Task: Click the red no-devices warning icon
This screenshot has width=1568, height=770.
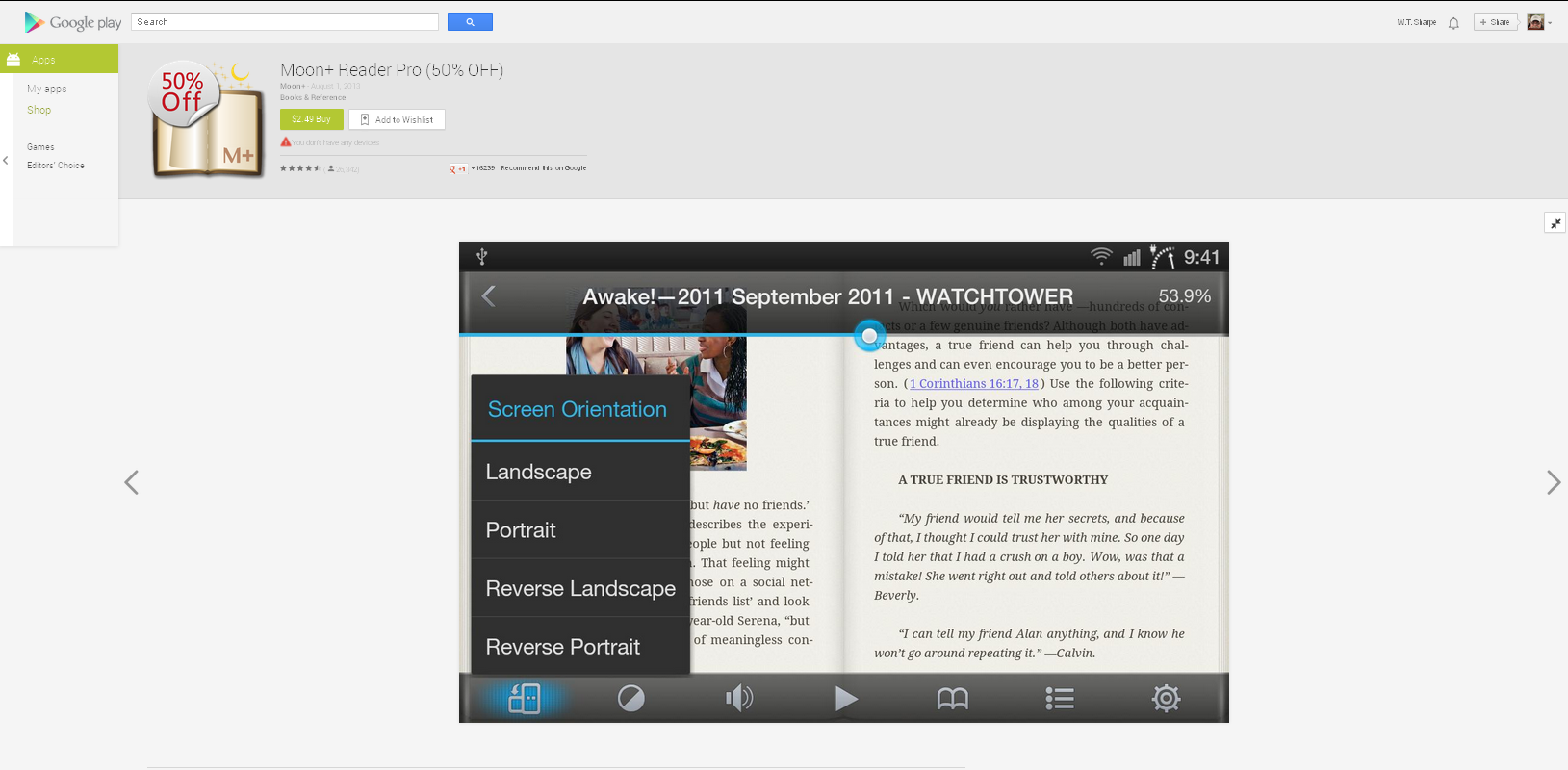Action: (x=286, y=142)
